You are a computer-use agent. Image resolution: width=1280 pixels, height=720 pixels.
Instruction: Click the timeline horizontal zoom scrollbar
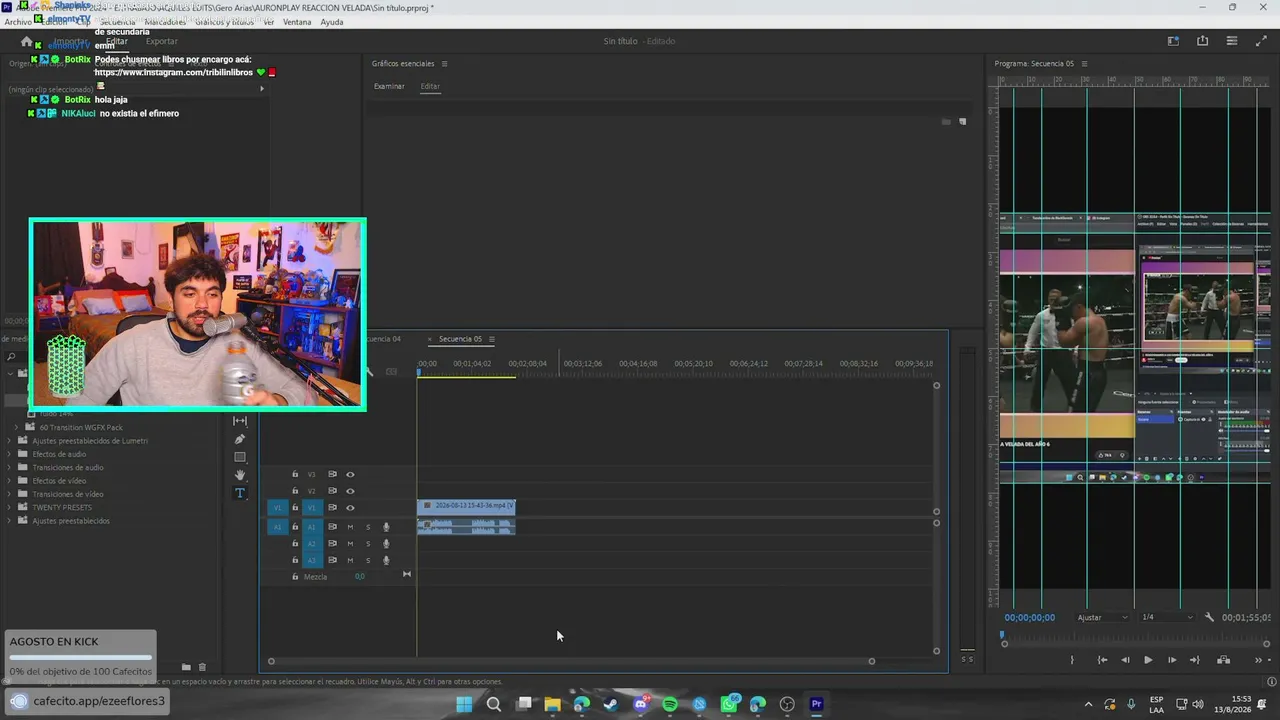[x=571, y=661]
